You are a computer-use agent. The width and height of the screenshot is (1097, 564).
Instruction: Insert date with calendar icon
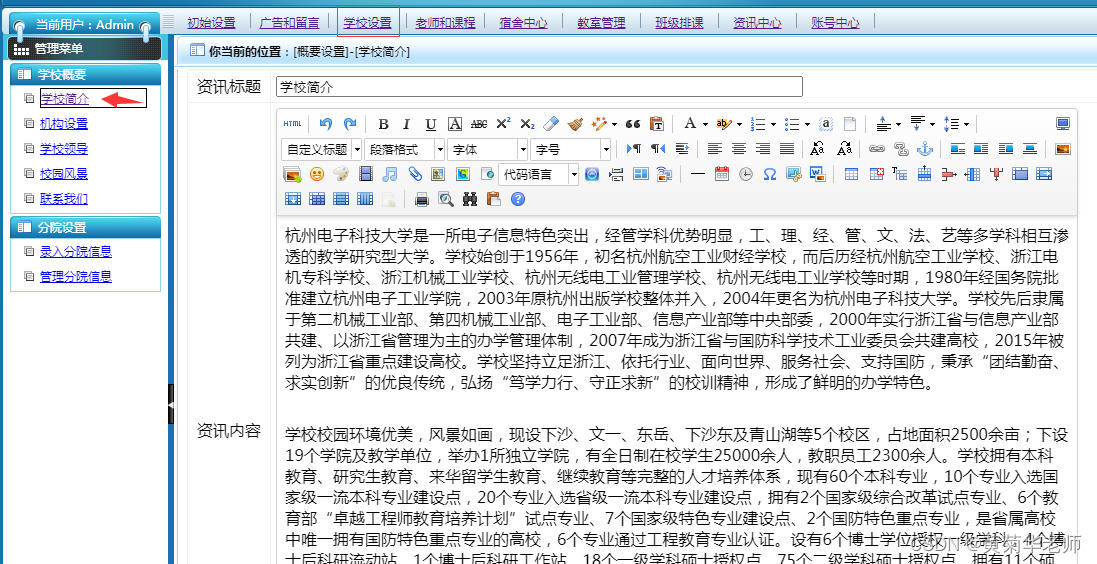(x=722, y=174)
